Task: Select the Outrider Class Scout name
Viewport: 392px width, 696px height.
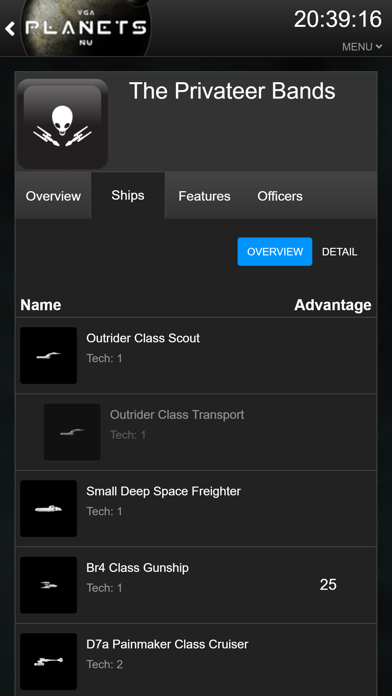Action: coord(143,338)
